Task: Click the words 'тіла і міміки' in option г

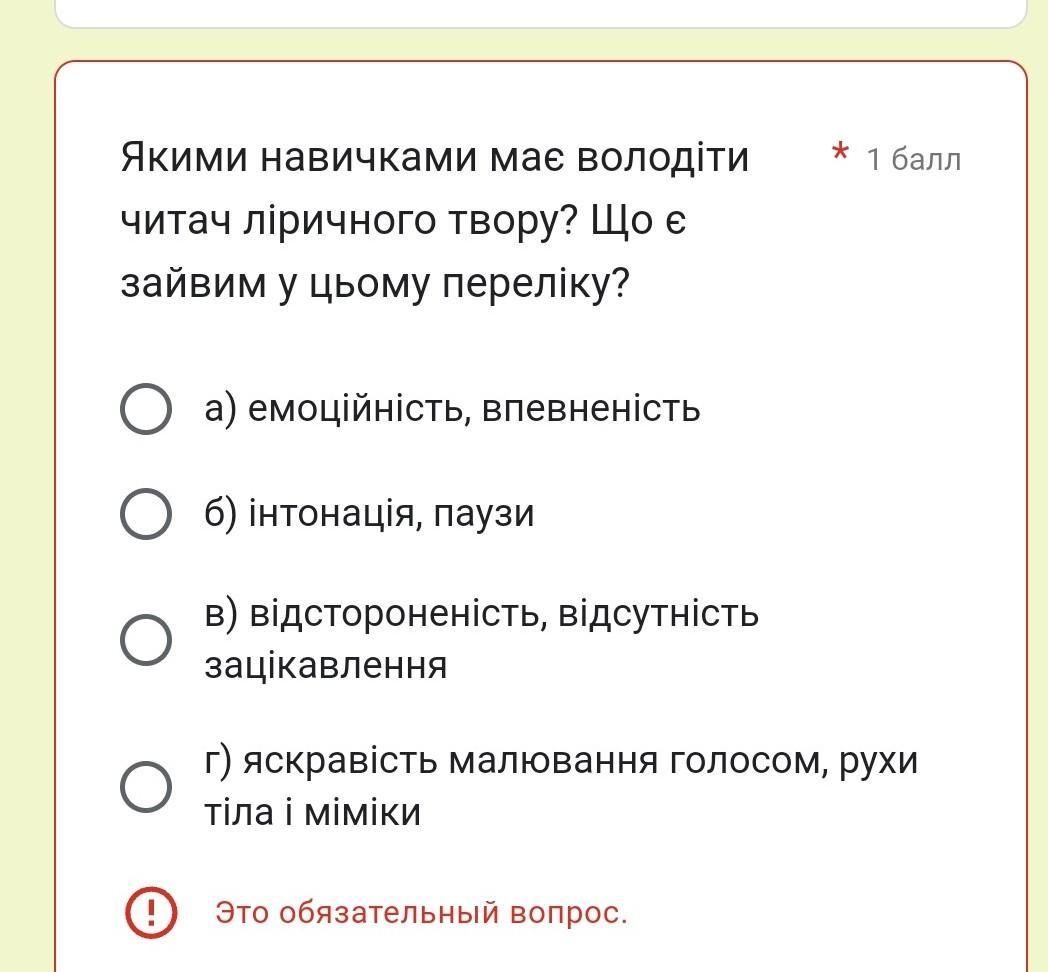Action: tap(313, 812)
